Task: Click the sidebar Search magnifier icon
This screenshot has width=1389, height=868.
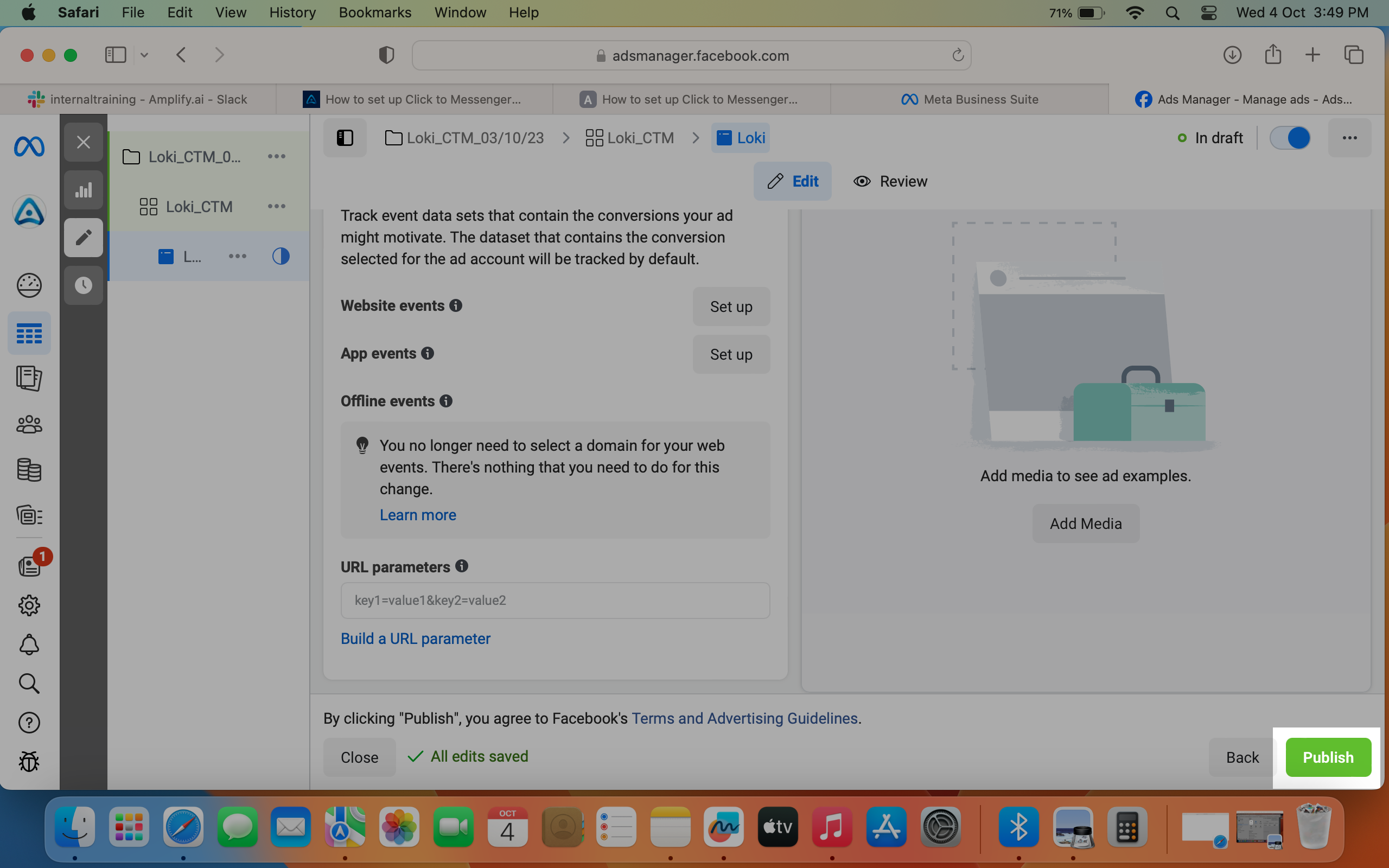Action: (x=29, y=684)
